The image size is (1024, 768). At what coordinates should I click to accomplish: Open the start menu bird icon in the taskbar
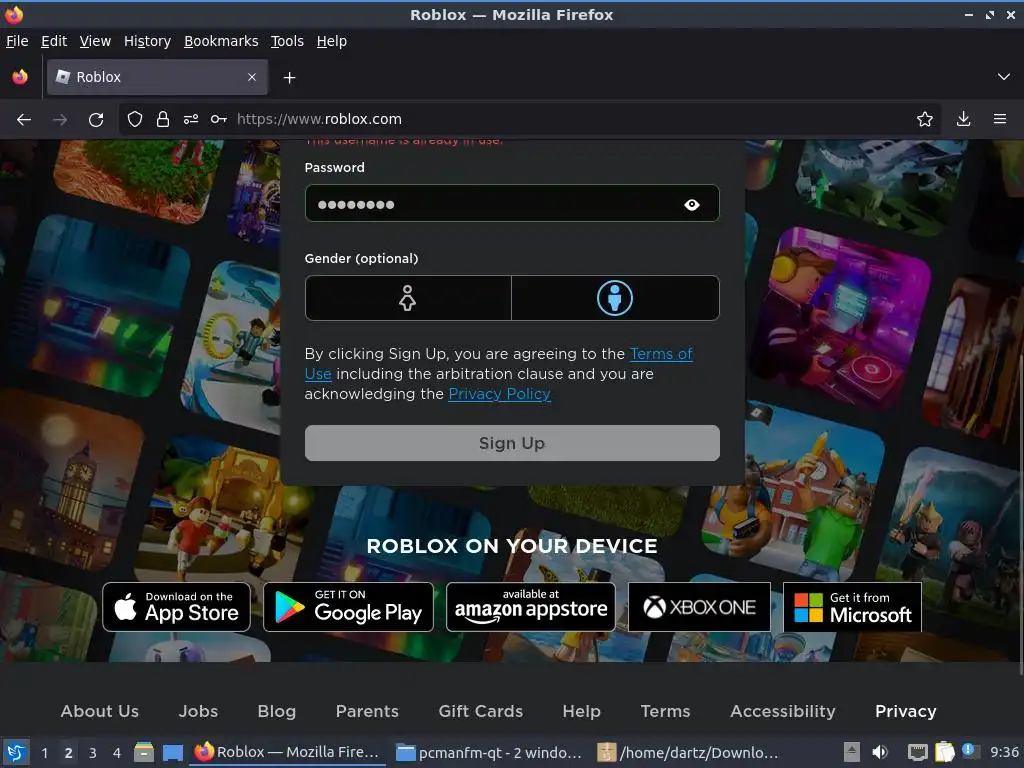tap(16, 752)
